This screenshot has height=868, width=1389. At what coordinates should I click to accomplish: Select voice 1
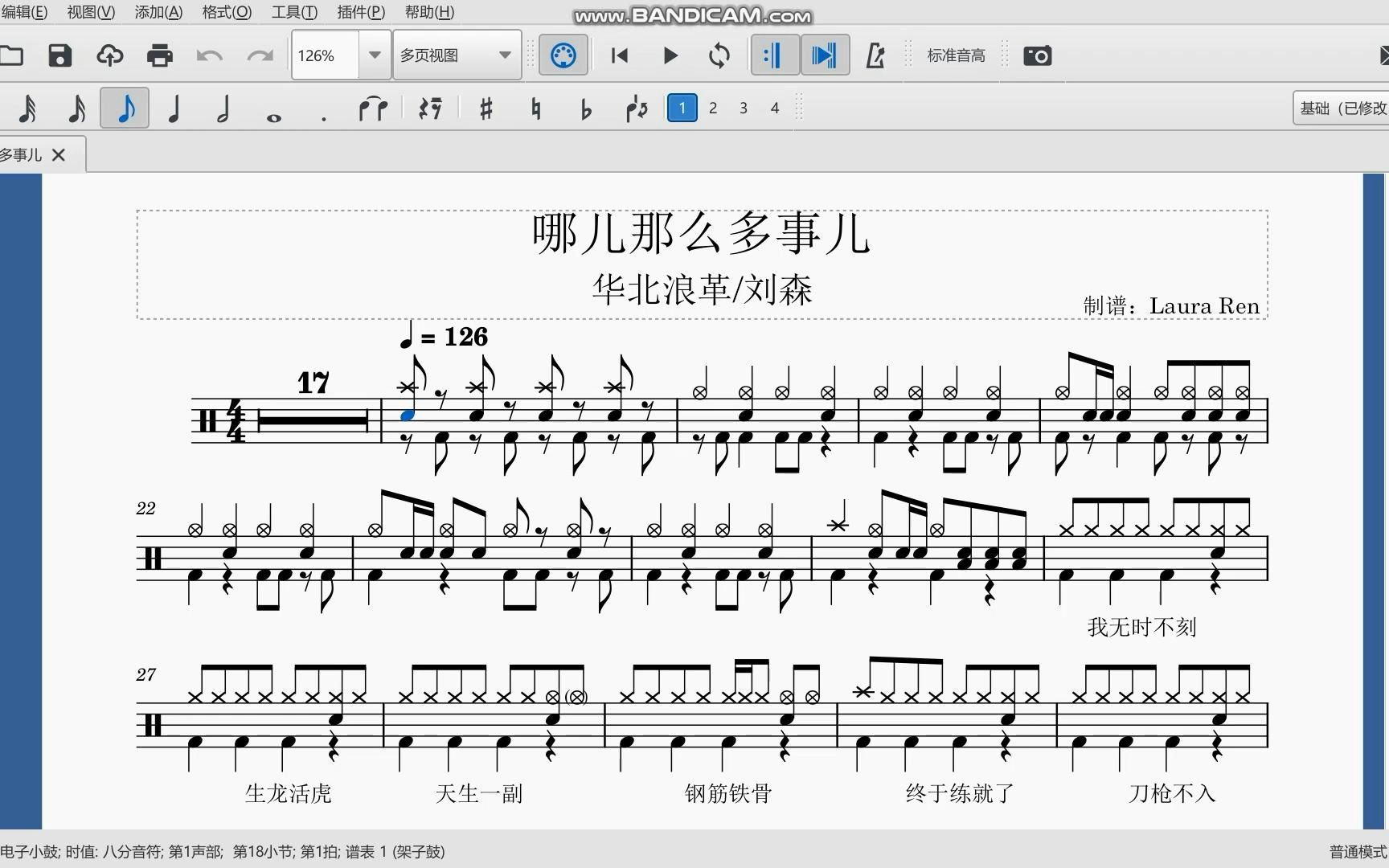pyautogui.click(x=682, y=108)
